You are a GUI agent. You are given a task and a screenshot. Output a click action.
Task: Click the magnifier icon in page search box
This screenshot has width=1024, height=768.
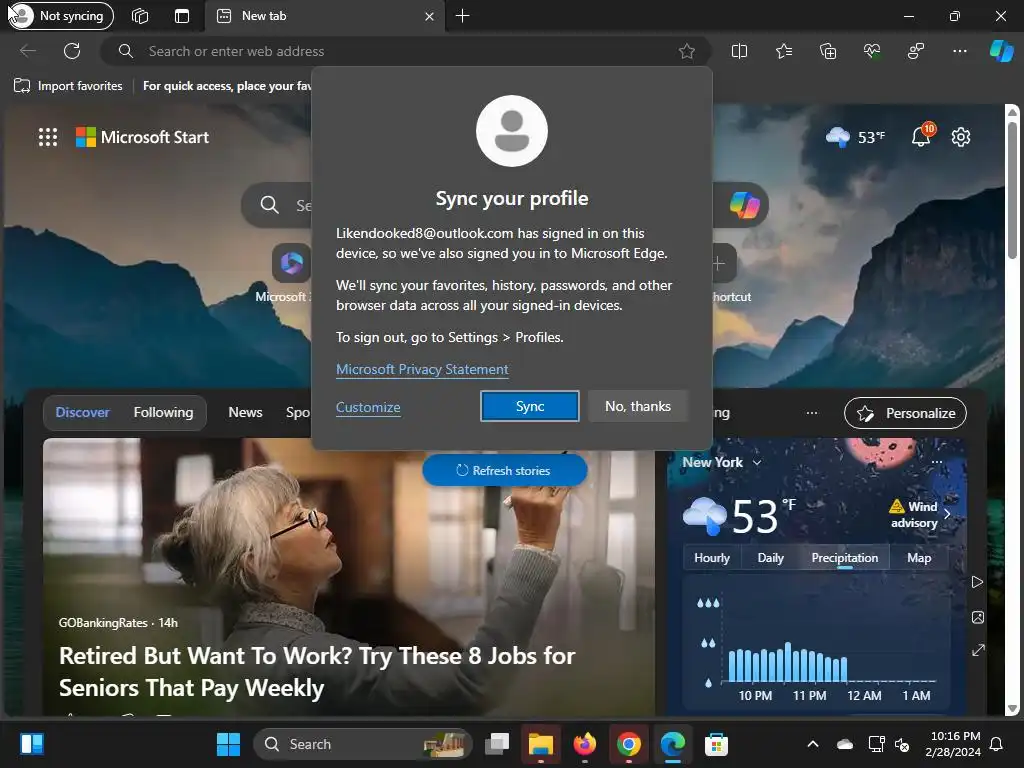click(269, 205)
